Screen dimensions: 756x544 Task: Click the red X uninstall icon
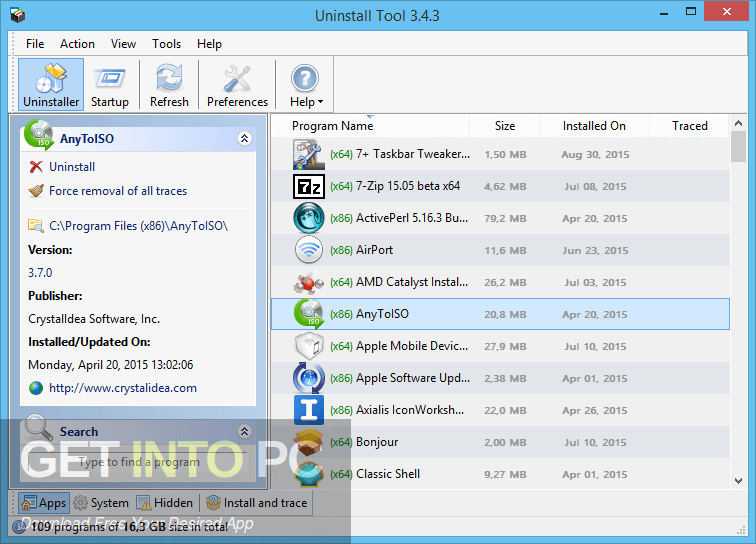pos(36,167)
